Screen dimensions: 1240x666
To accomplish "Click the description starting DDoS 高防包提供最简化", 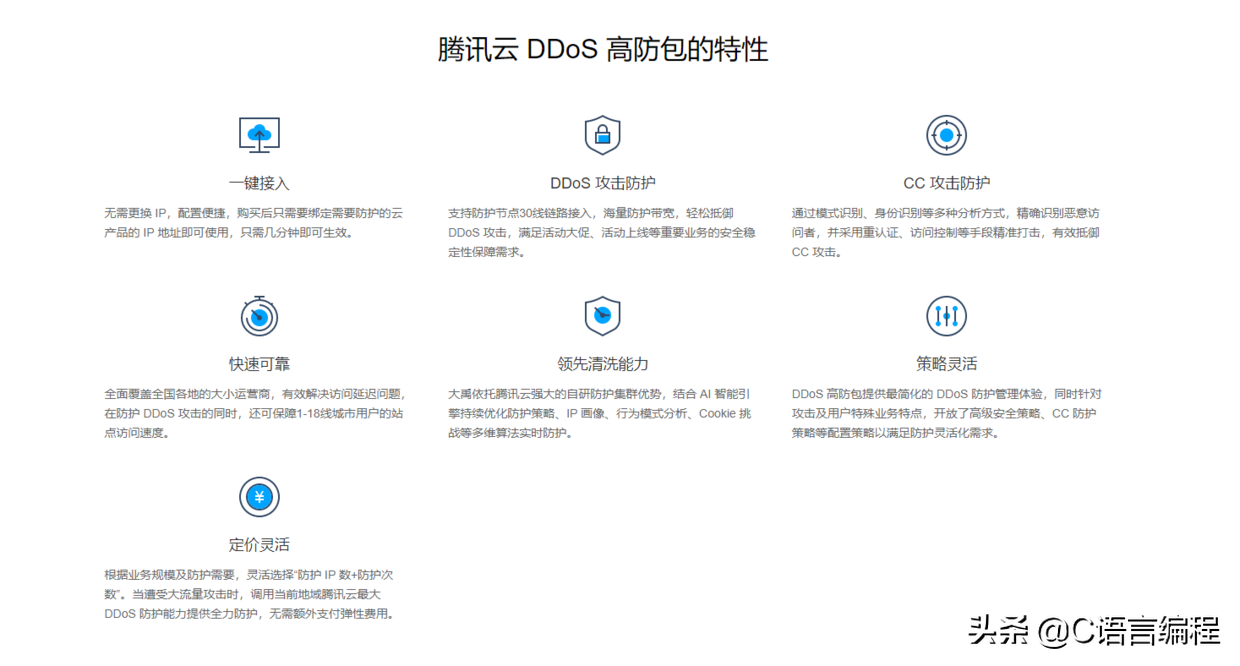I will pyautogui.click(x=947, y=414).
